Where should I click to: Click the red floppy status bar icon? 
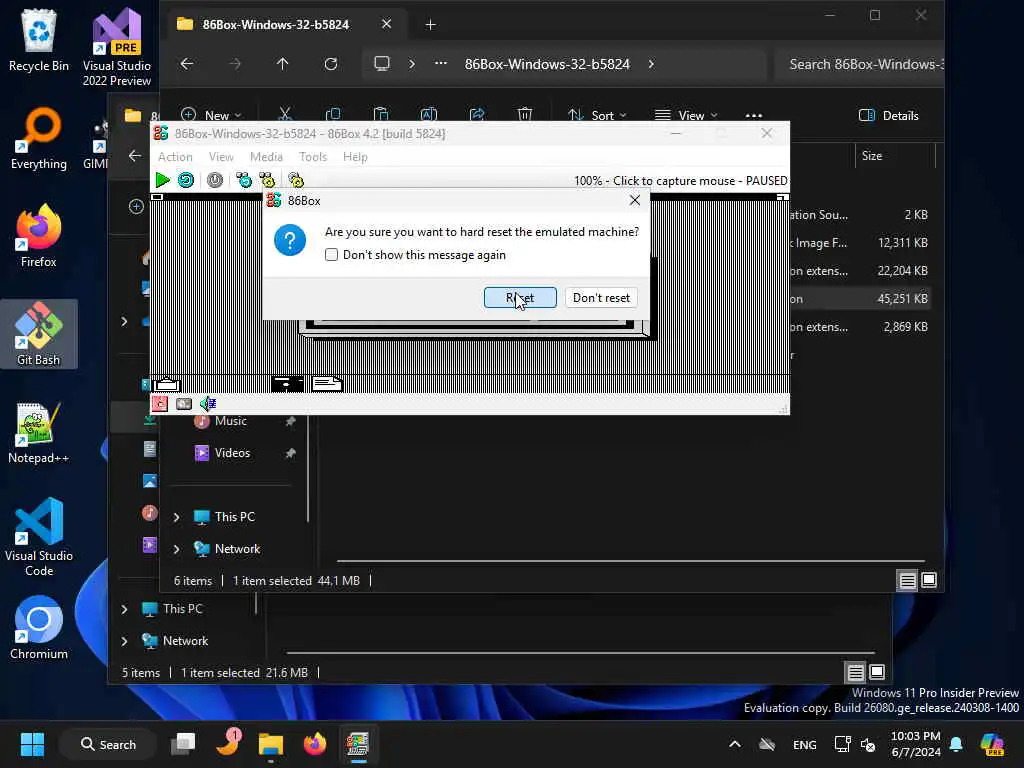coord(159,404)
